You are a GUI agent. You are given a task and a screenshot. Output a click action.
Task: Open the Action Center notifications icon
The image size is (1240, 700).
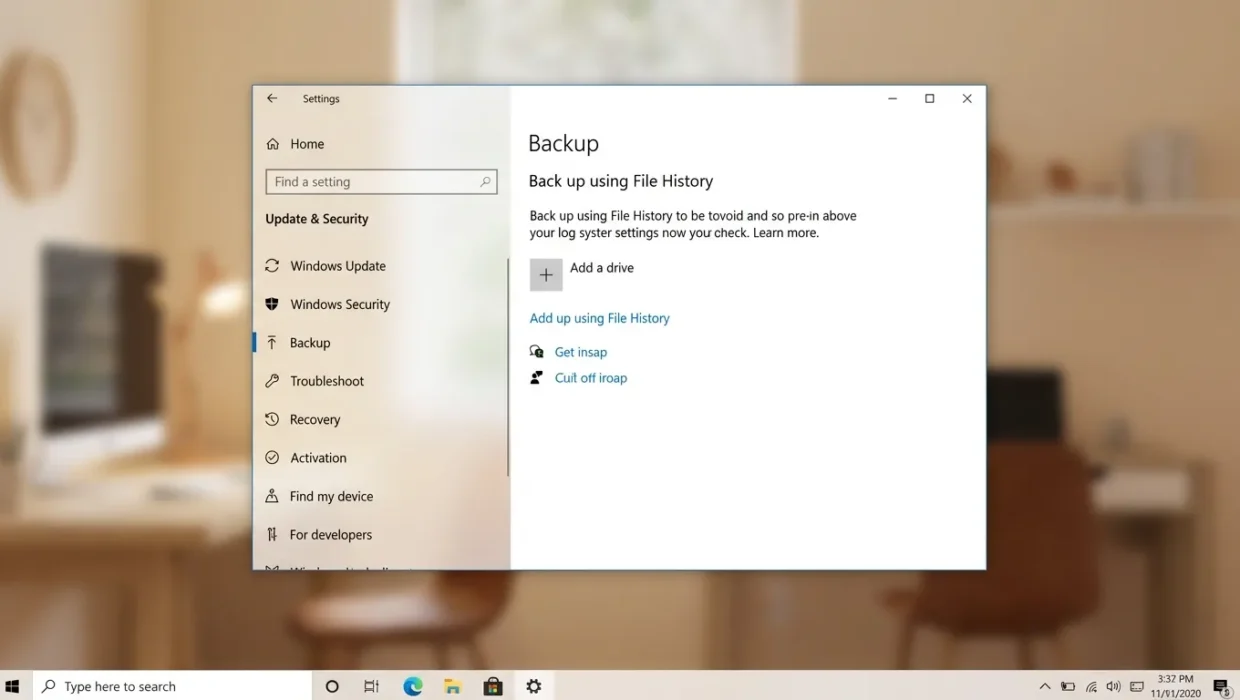[1222, 687]
